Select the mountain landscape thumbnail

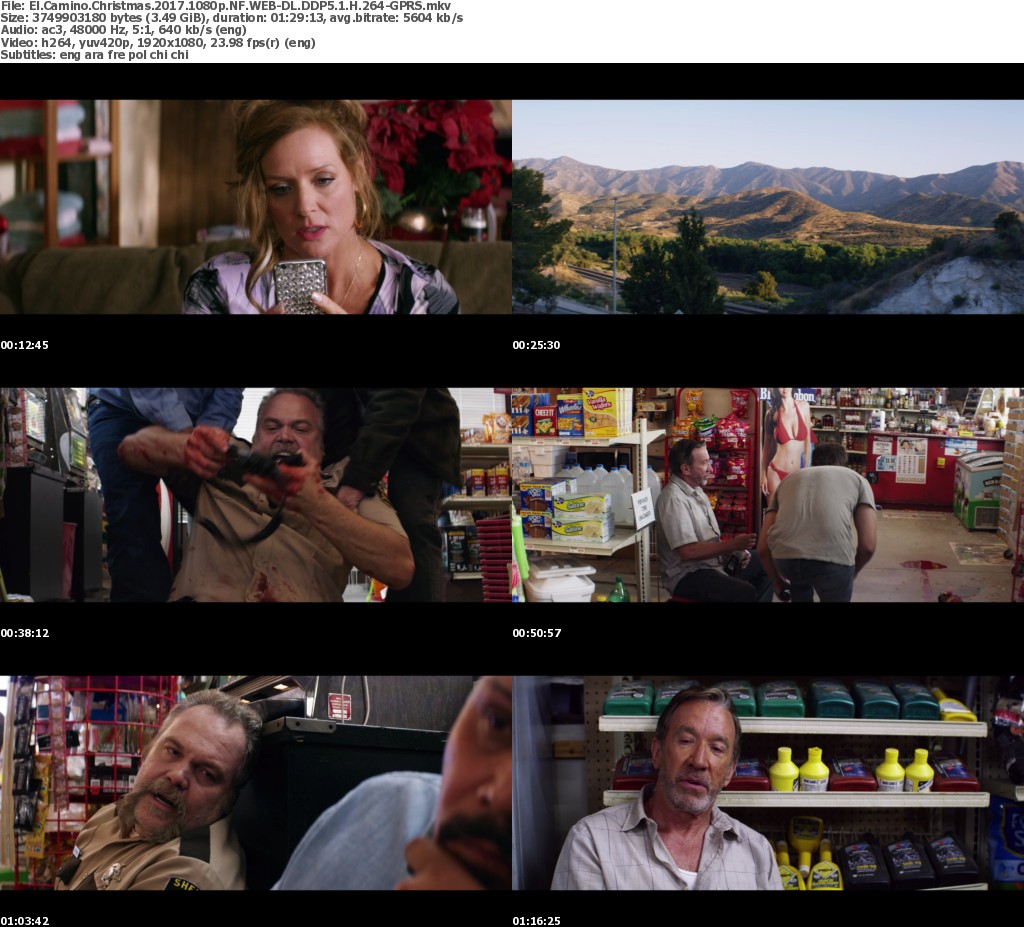[768, 207]
